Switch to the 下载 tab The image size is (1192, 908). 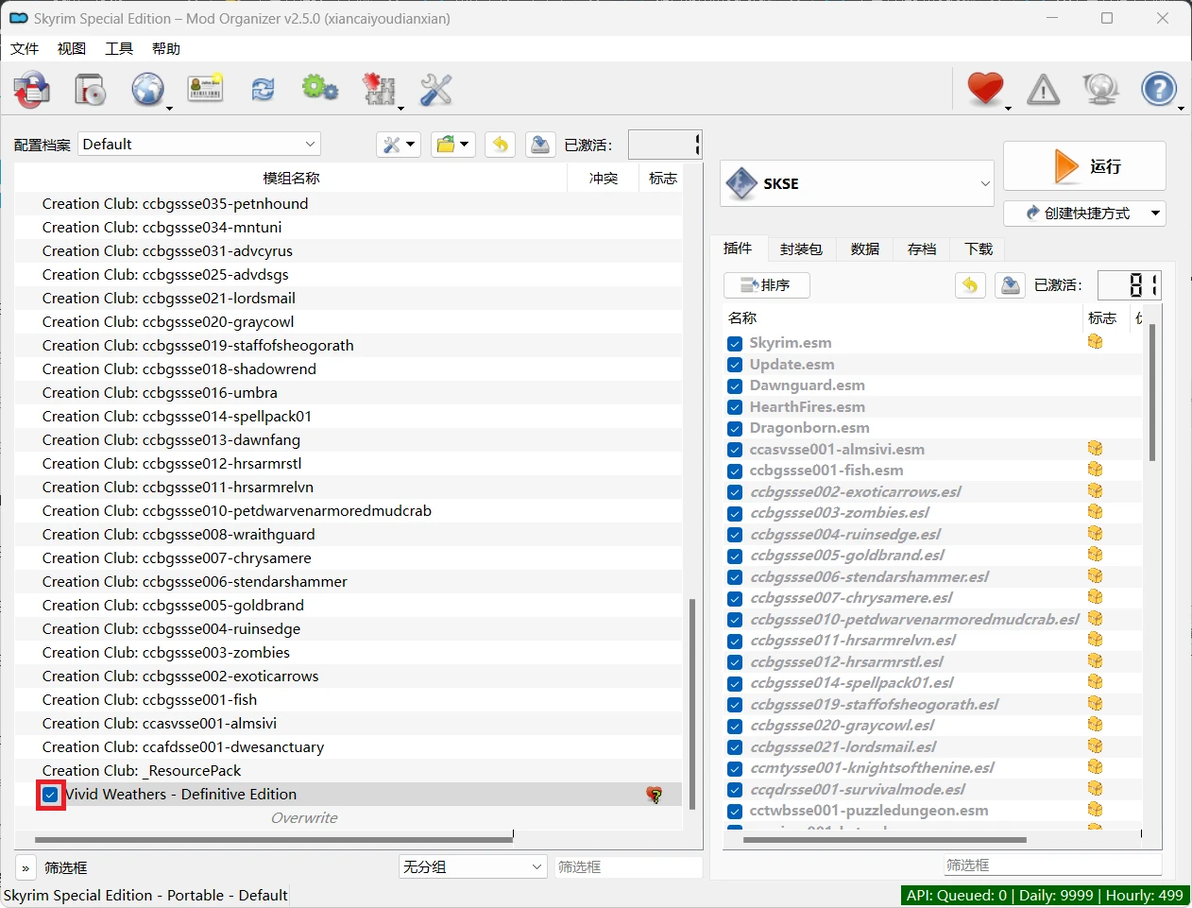(x=979, y=249)
